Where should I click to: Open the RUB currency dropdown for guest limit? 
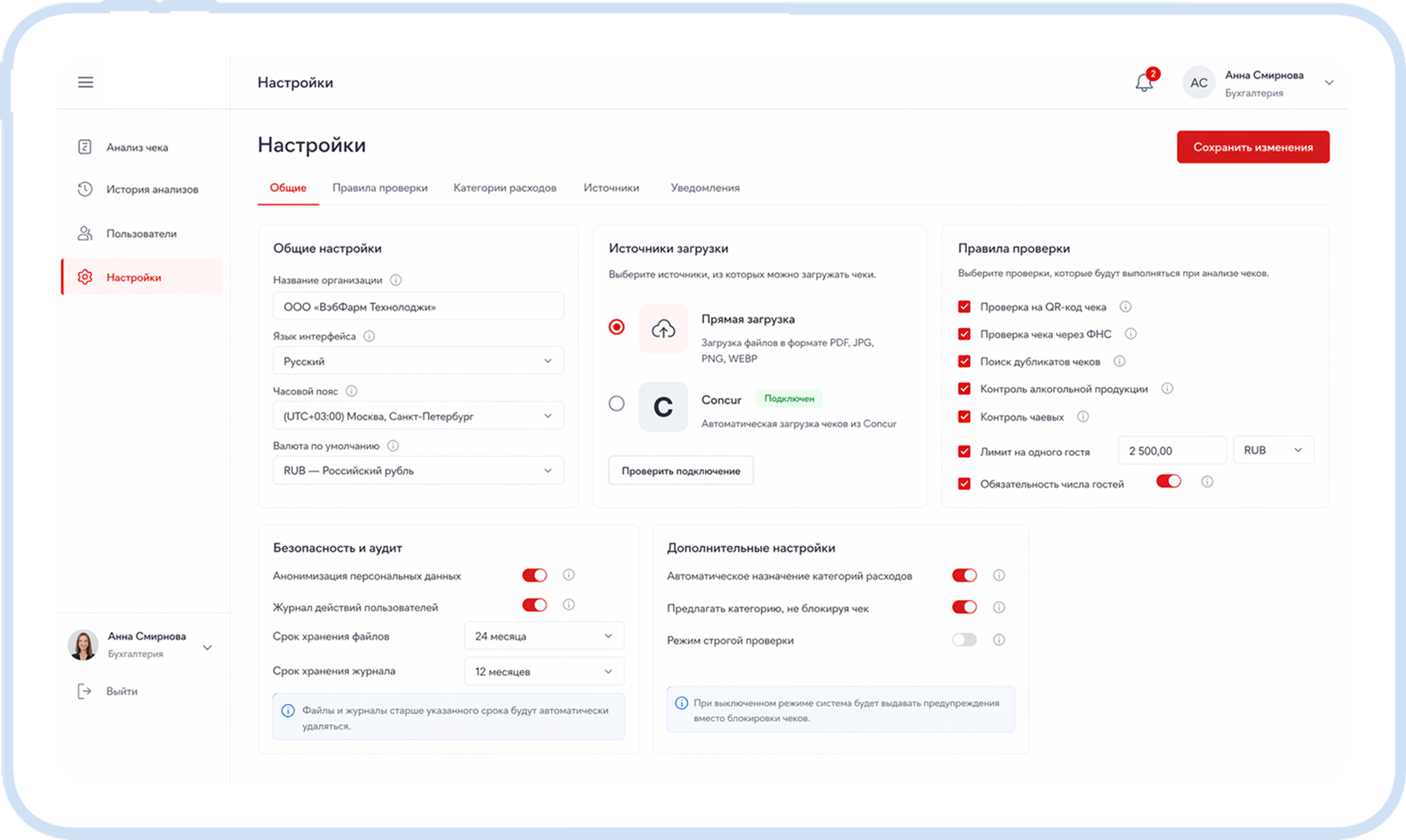(x=1273, y=450)
